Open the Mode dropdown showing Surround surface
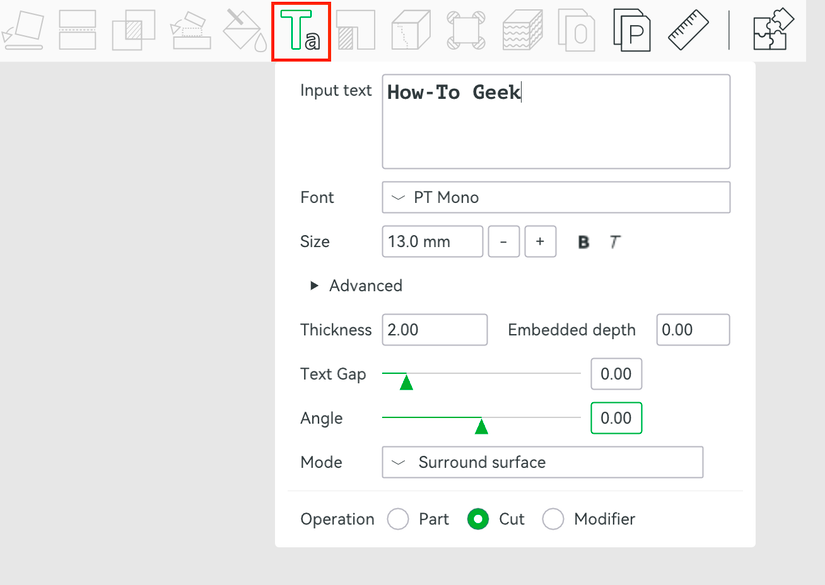The image size is (825, 585). point(542,462)
